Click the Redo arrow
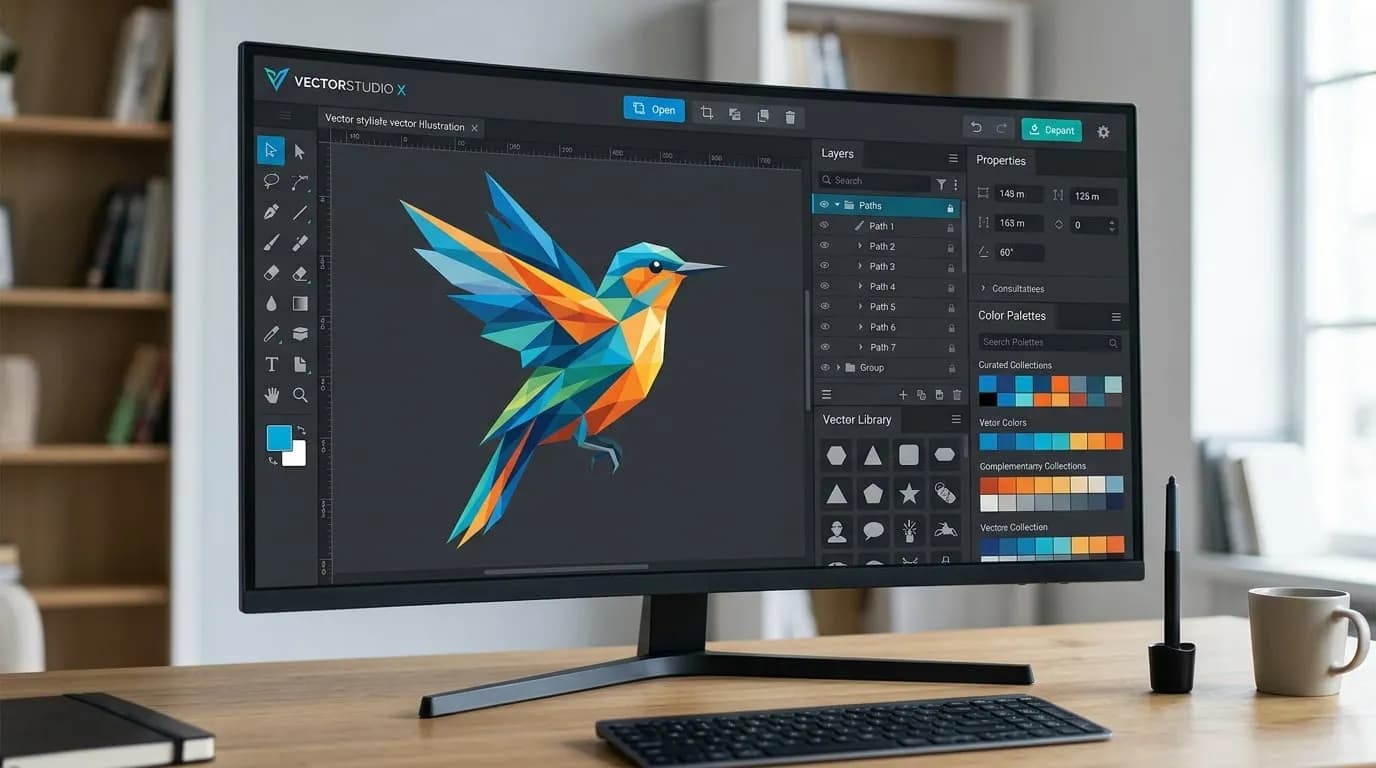 (1001, 129)
